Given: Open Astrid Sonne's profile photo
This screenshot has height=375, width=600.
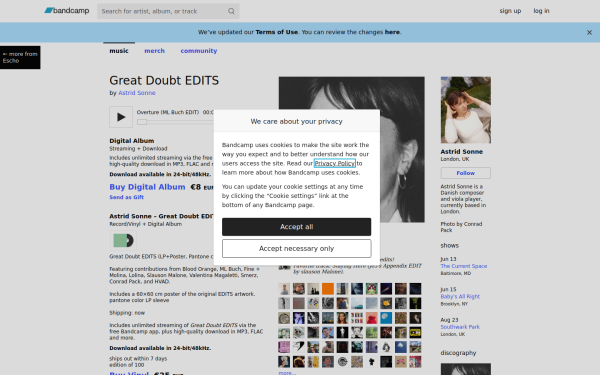Looking at the screenshot, I should coord(466,110).
